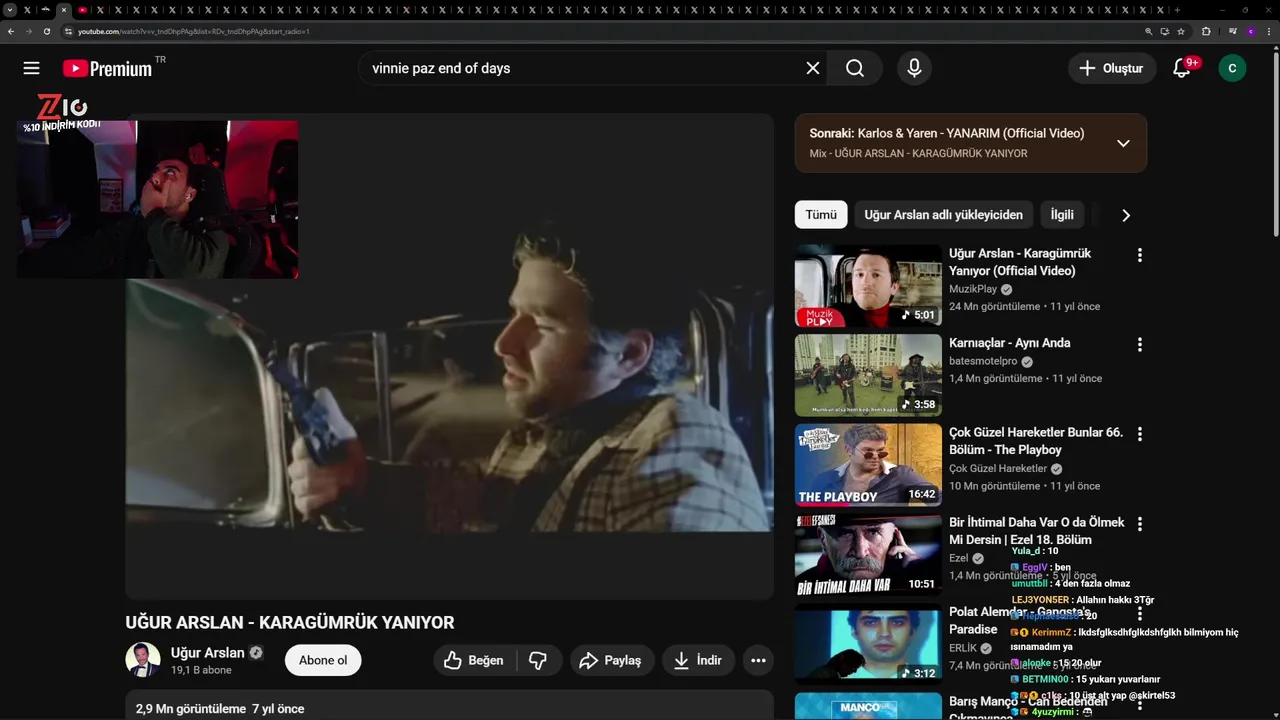Open 'Çok Güzel Hareketler Bunlar 66. Bölüm' title

click(1036, 441)
